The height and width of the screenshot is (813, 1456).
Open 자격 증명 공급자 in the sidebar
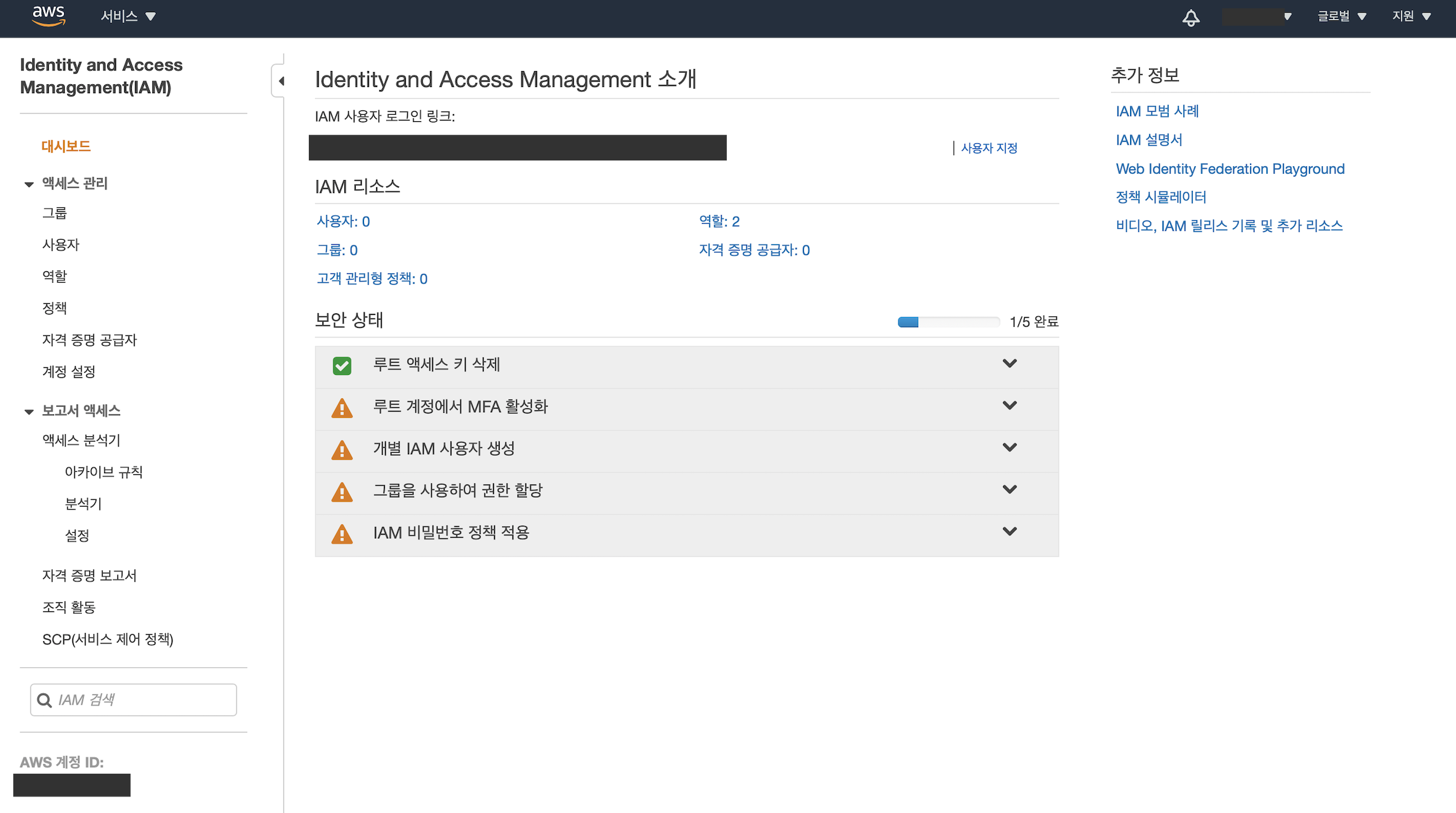pos(89,340)
